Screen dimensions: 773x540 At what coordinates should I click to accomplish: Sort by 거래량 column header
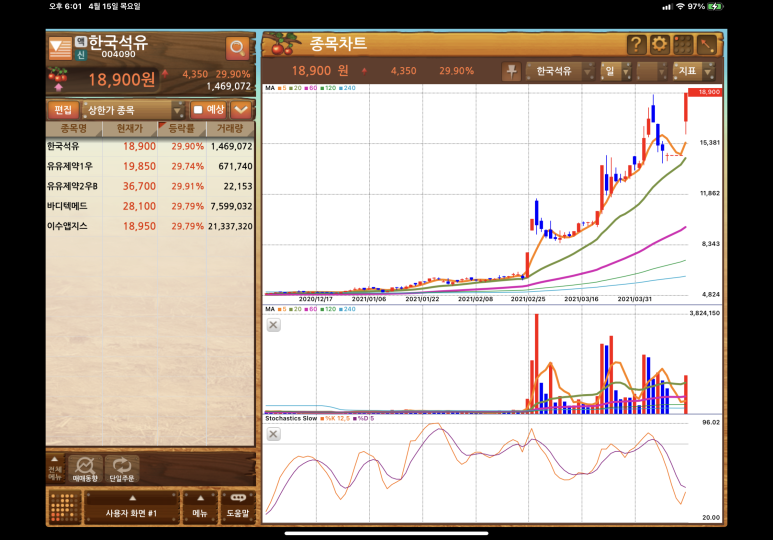coord(230,129)
